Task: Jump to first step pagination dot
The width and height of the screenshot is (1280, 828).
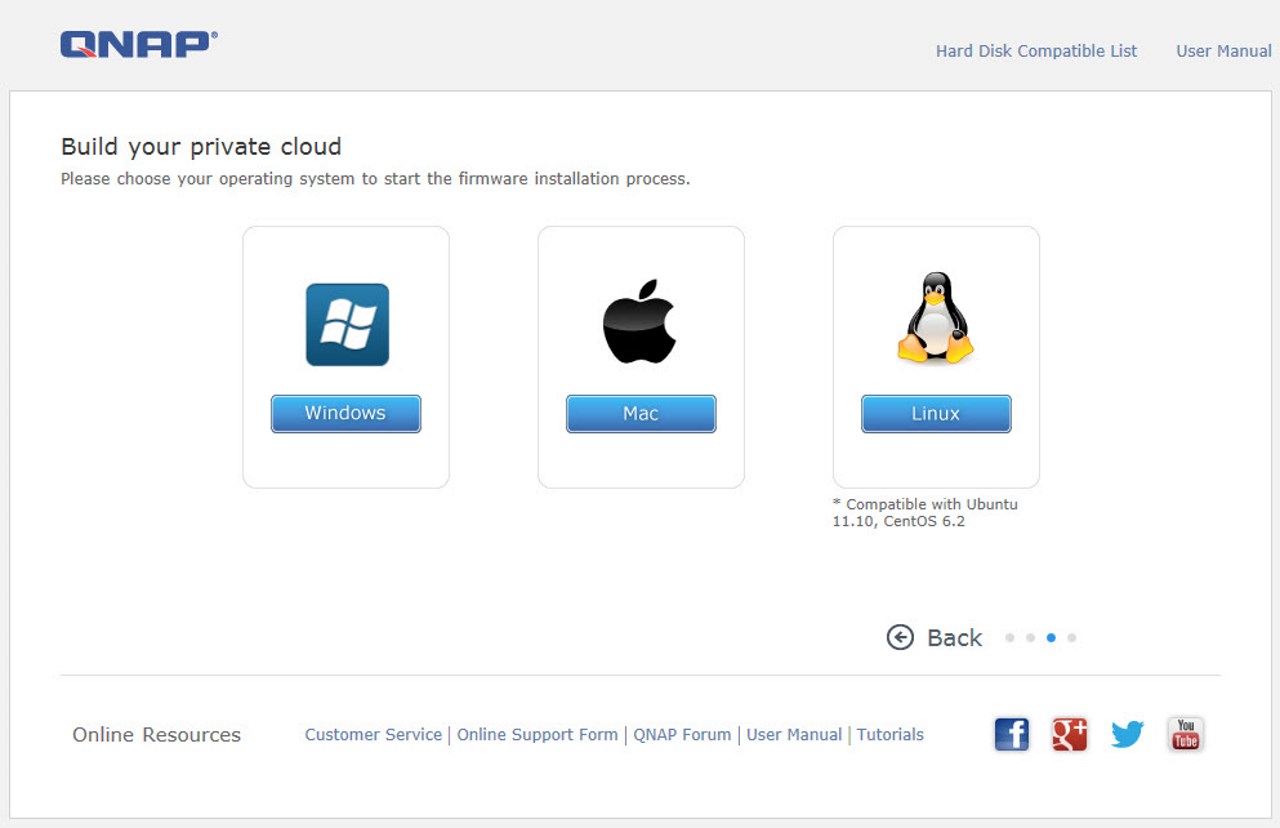Action: [x=1010, y=638]
